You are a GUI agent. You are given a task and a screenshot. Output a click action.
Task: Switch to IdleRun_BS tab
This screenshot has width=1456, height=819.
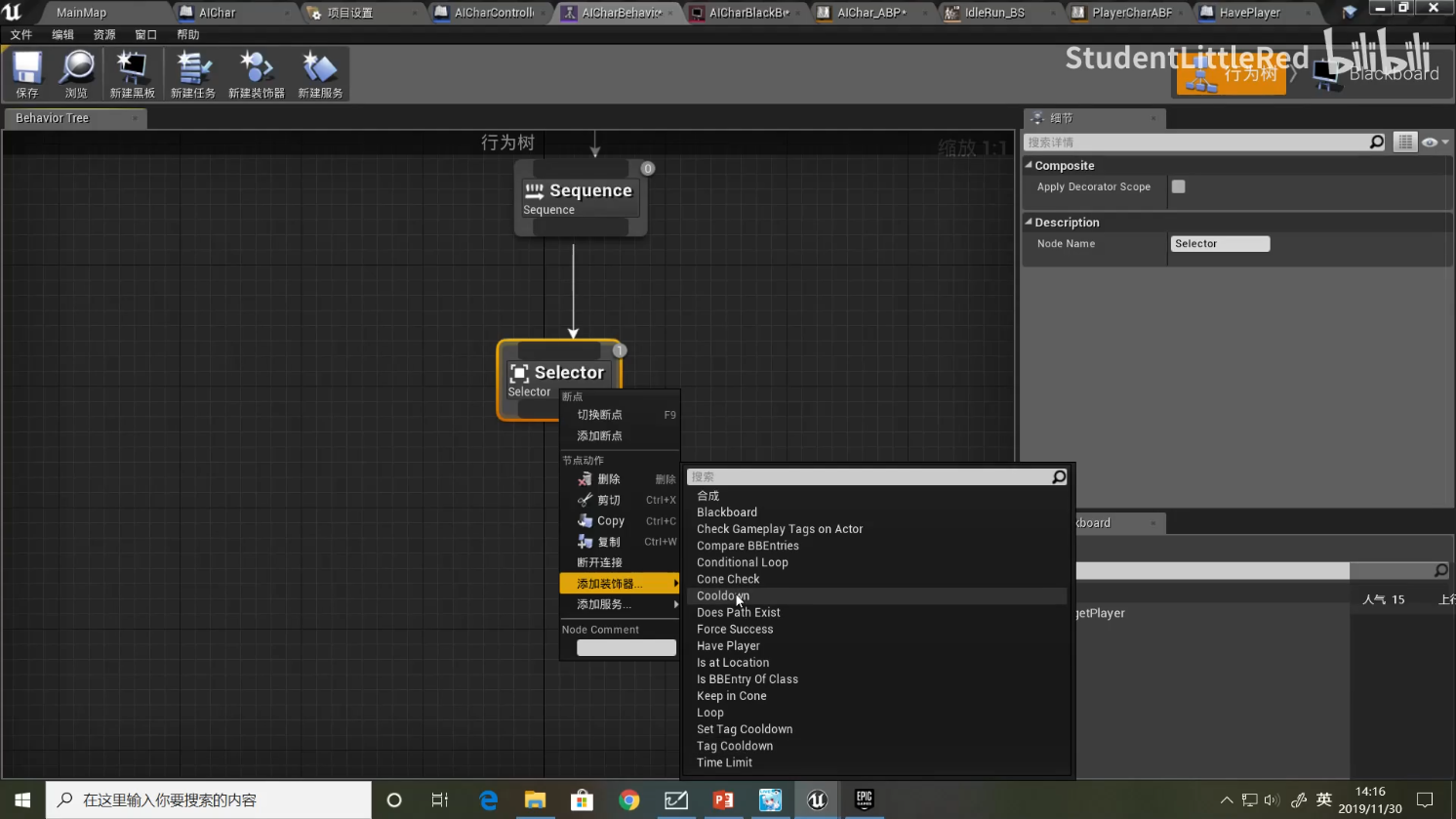click(x=994, y=13)
